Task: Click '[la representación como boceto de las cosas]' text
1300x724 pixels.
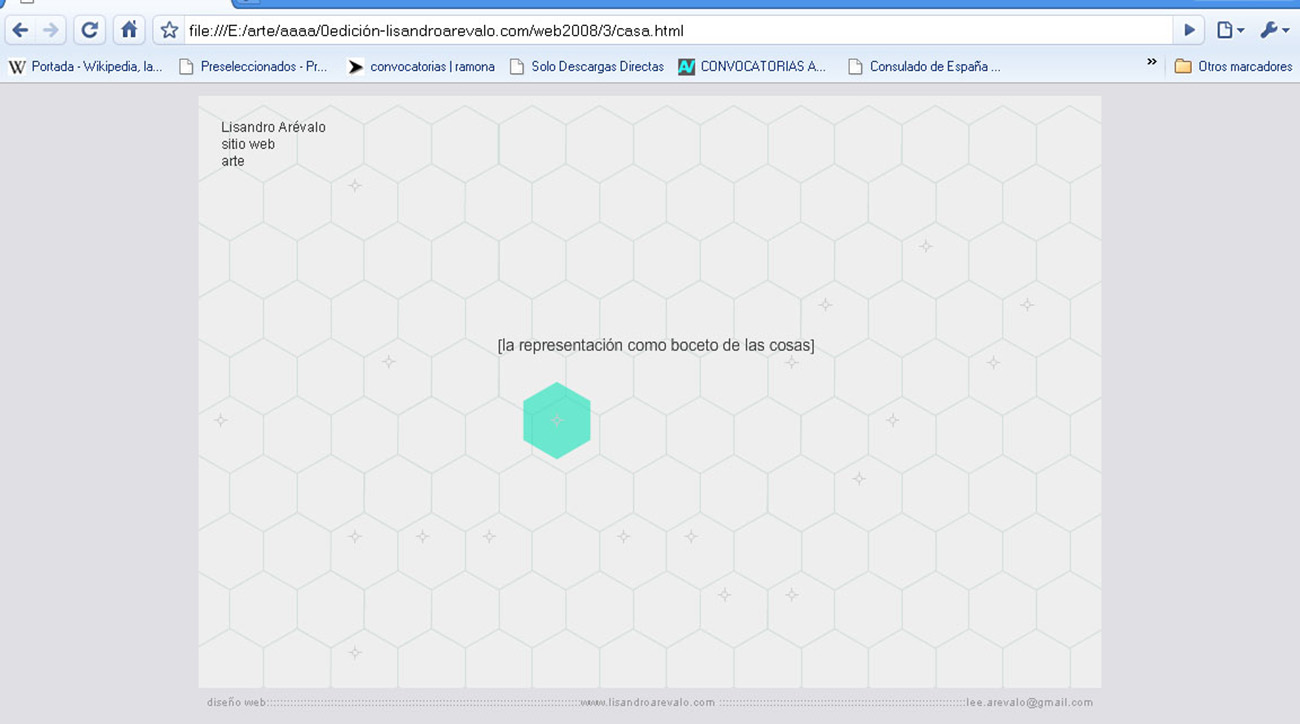Action: (656, 346)
